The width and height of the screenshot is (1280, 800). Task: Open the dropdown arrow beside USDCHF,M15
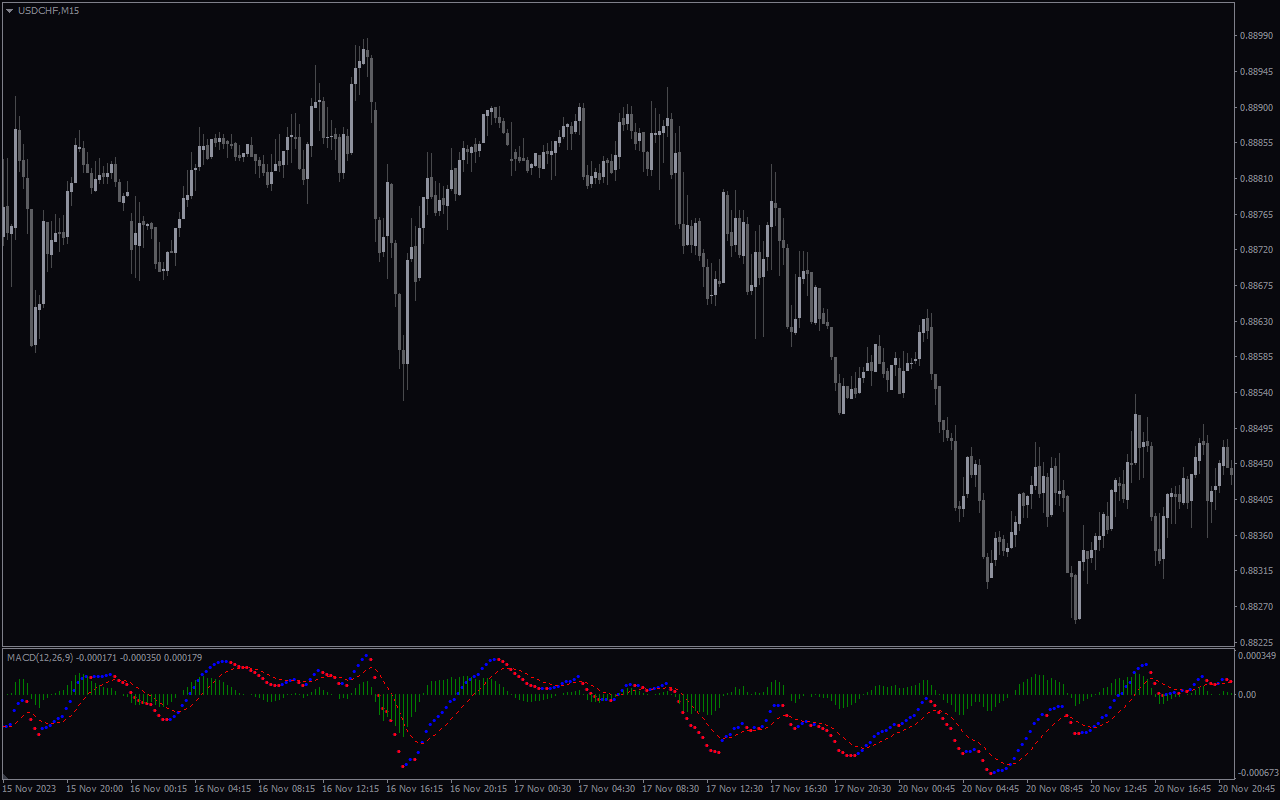click(10, 10)
